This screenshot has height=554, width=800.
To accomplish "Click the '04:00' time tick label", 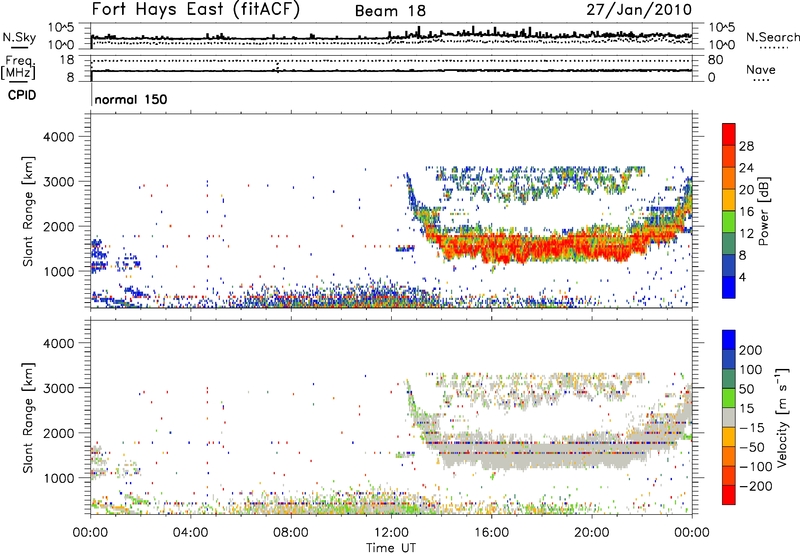I will click(x=190, y=533).
